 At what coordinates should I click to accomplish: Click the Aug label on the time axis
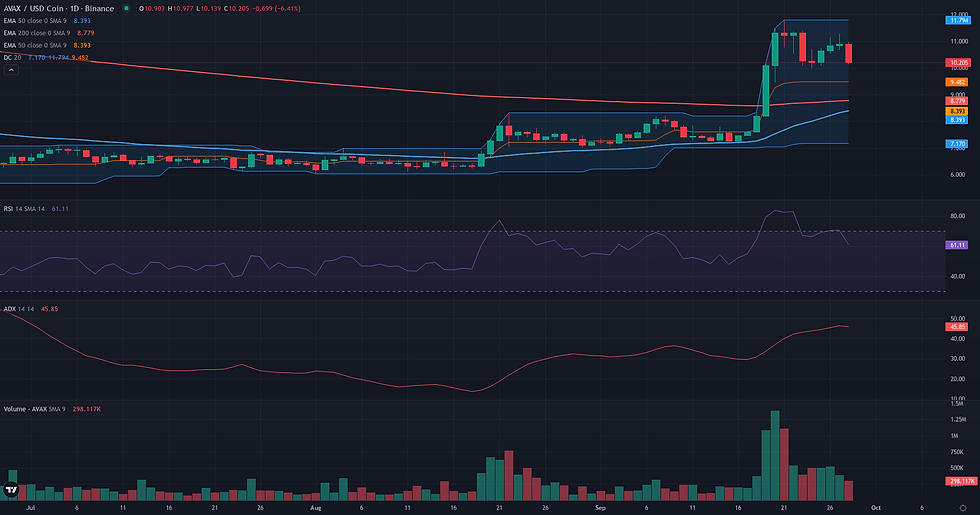point(316,508)
